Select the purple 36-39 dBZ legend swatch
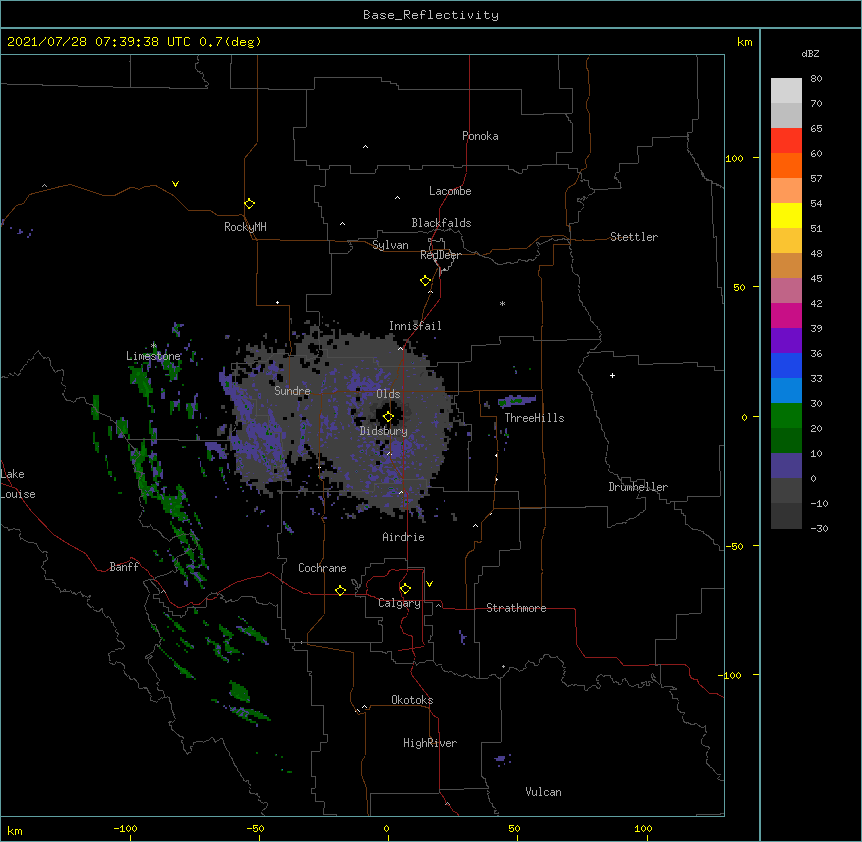Screen dimensions: 862x842 (x=786, y=341)
